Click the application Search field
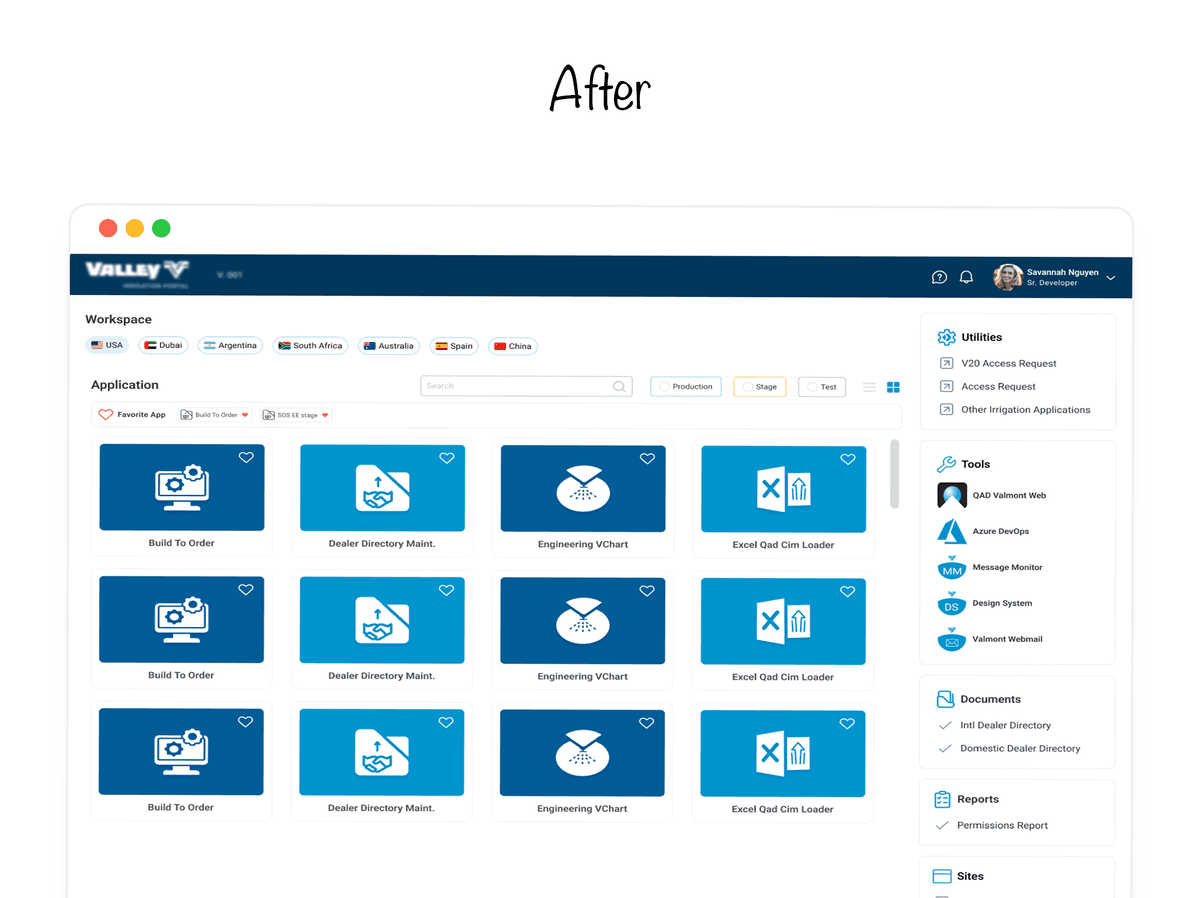Screen dimensions: 1200x898 (x=527, y=386)
